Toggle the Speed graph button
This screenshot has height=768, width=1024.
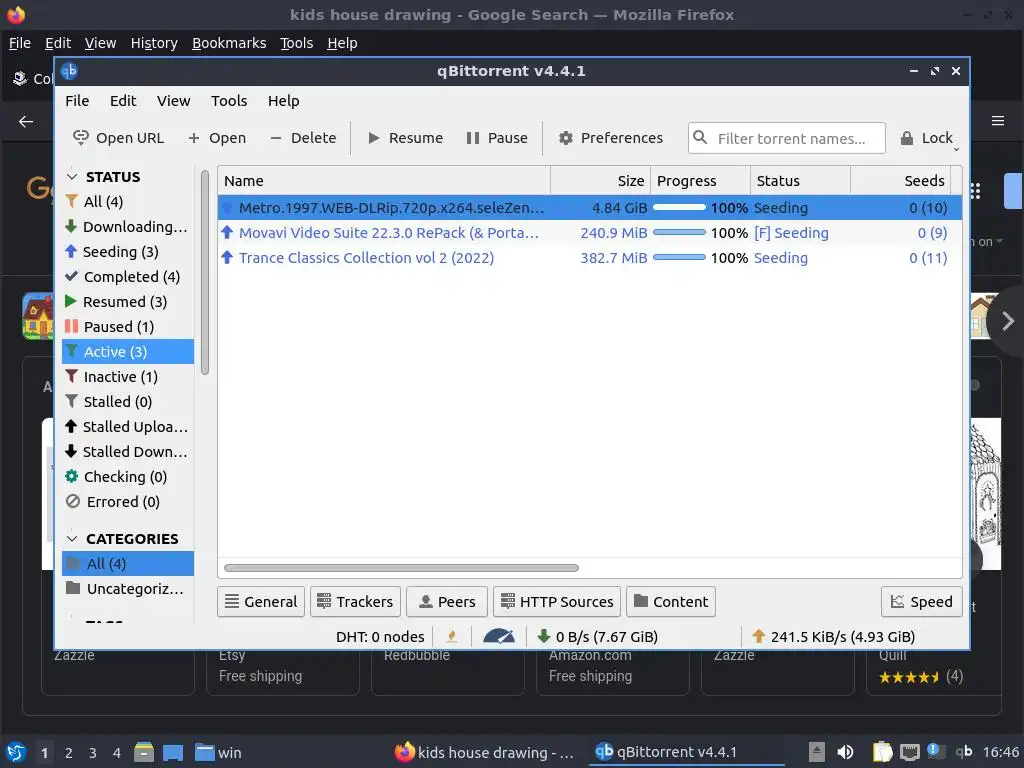click(x=921, y=601)
